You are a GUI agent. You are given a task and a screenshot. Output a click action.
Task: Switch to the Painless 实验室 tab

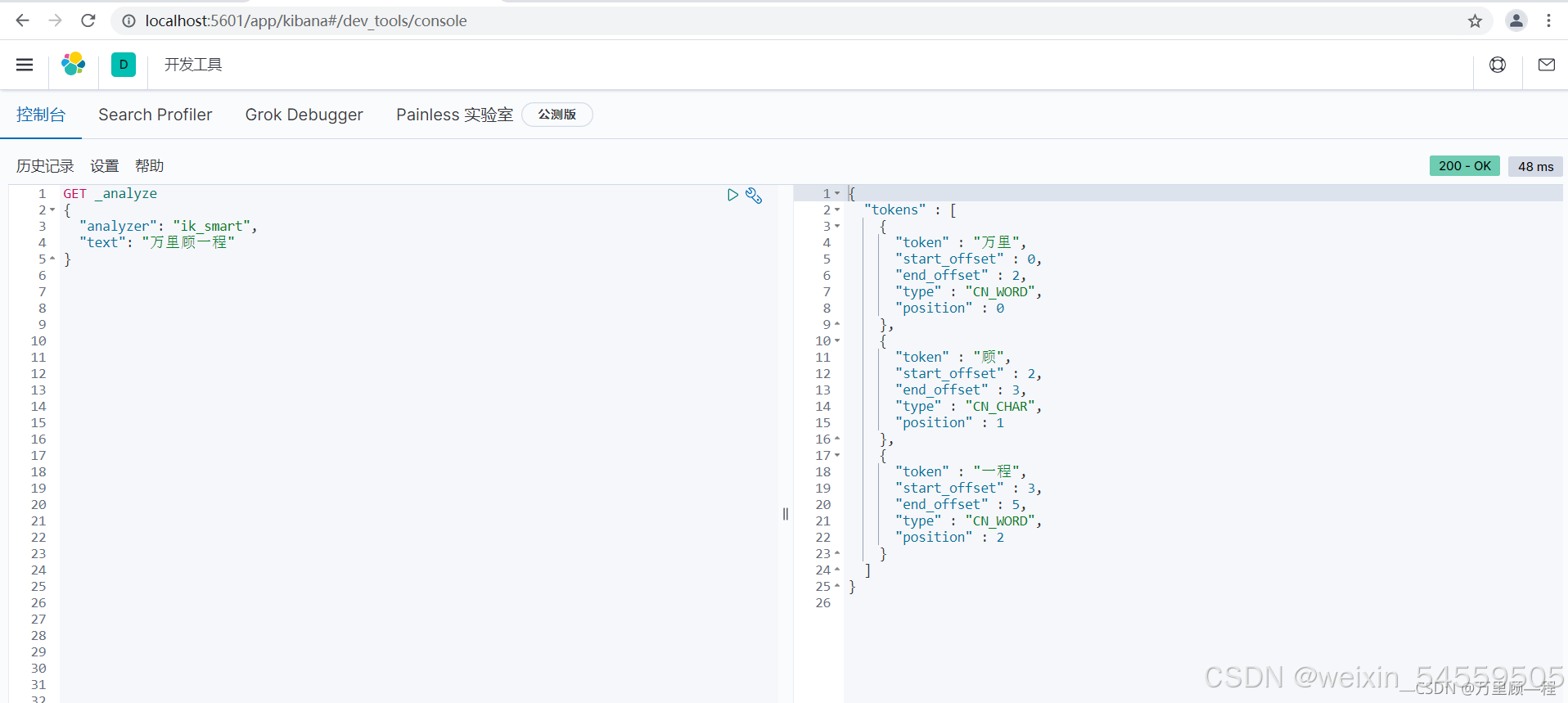(x=455, y=115)
